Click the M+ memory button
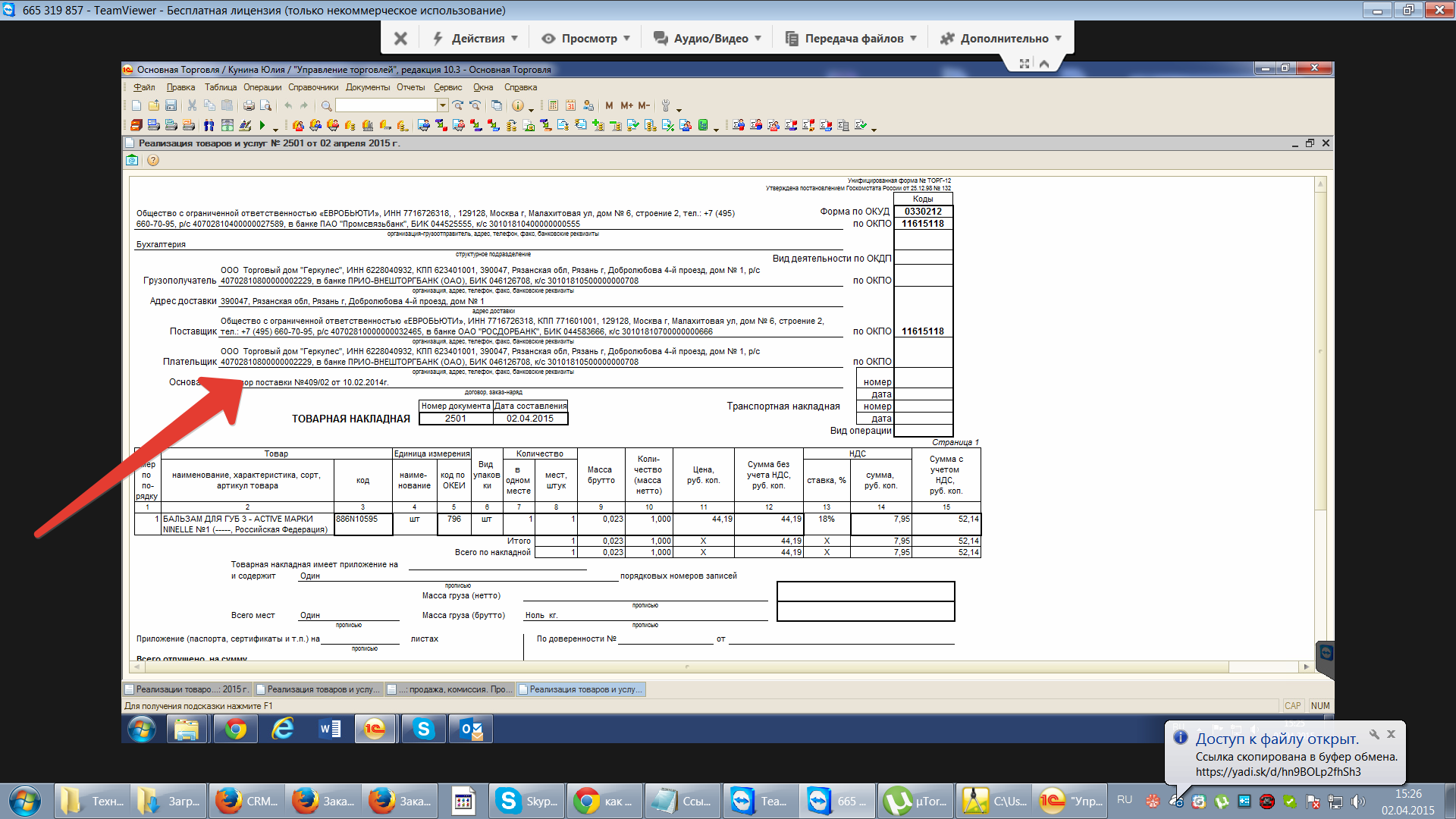This screenshot has width=1456, height=819. pyautogui.click(x=626, y=105)
